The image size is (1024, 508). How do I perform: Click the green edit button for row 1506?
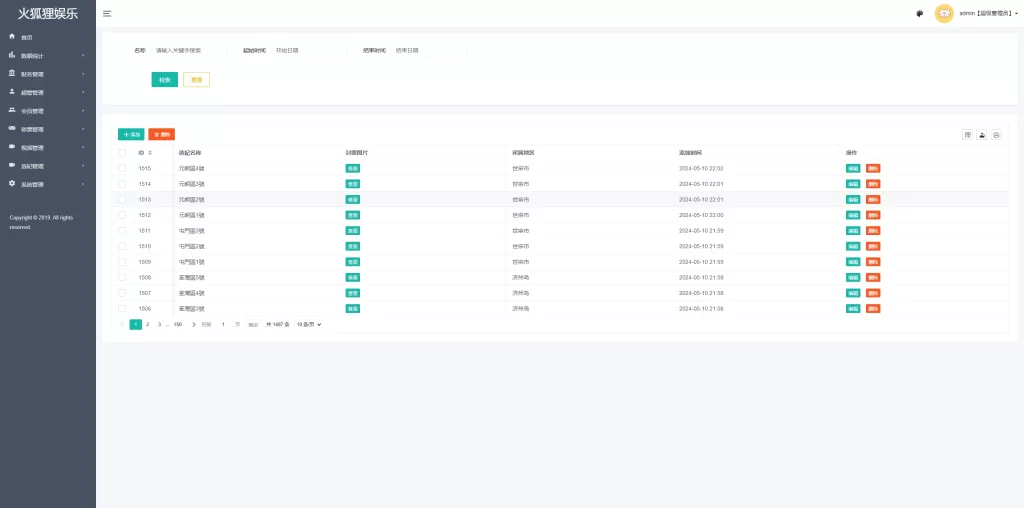coord(853,308)
